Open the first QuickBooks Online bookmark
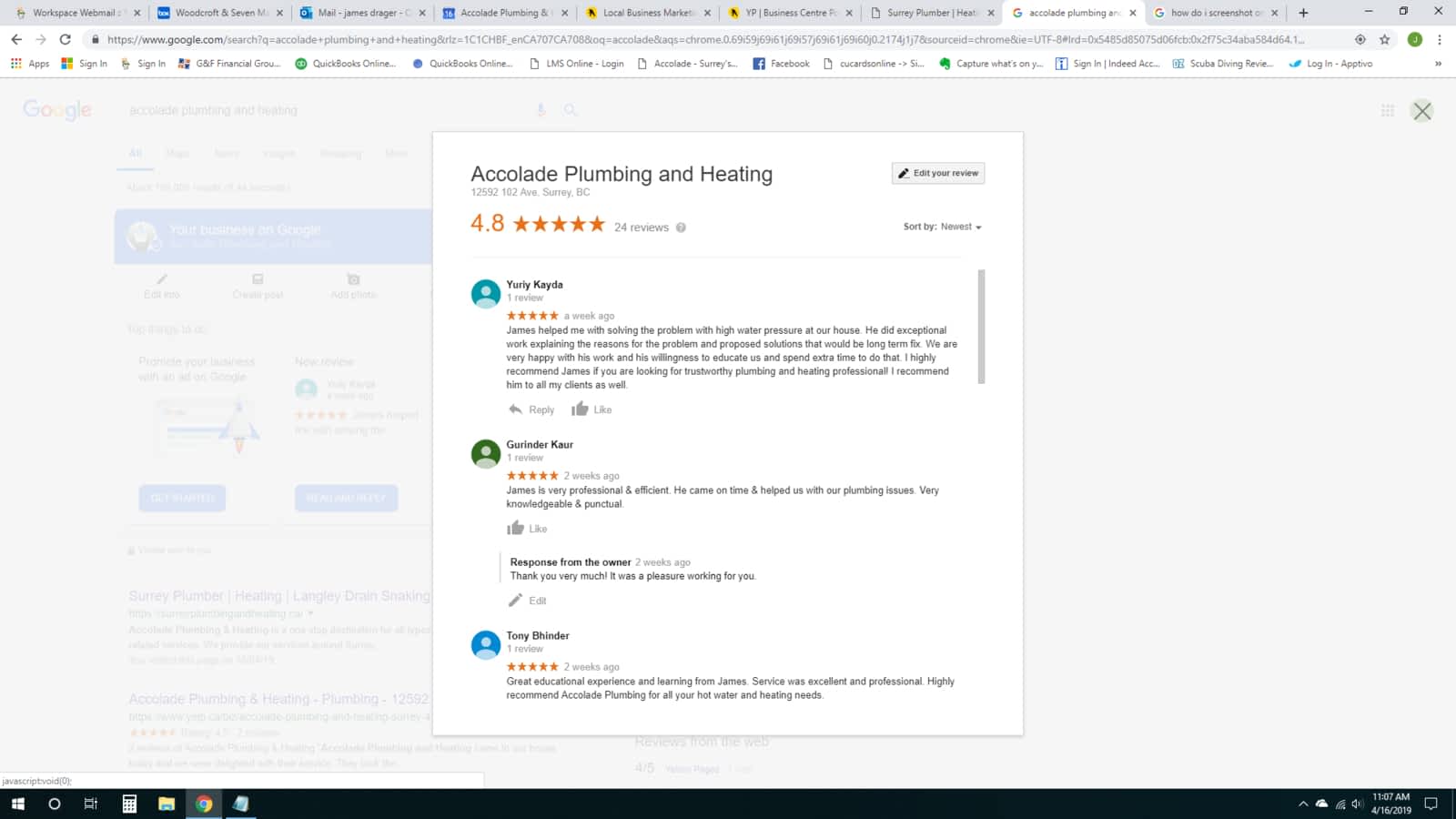Image resolution: width=1456 pixels, height=819 pixels. [x=346, y=64]
